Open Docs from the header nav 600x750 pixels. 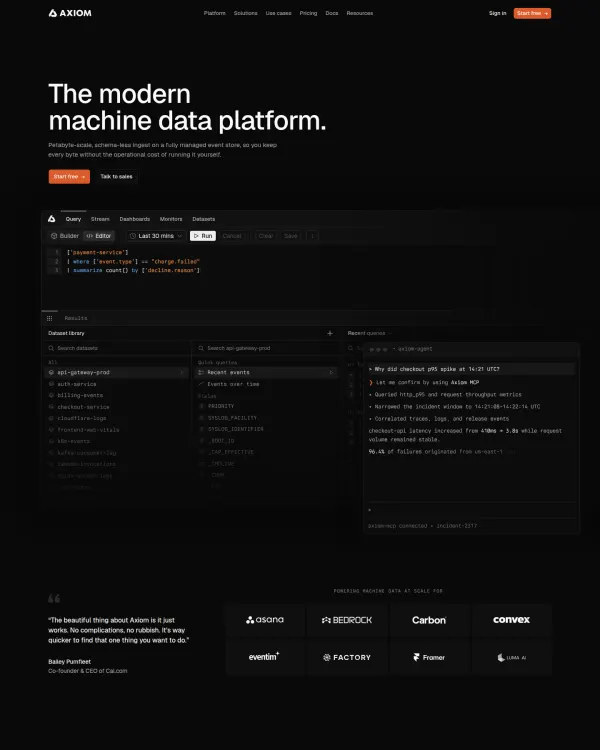(332, 13)
